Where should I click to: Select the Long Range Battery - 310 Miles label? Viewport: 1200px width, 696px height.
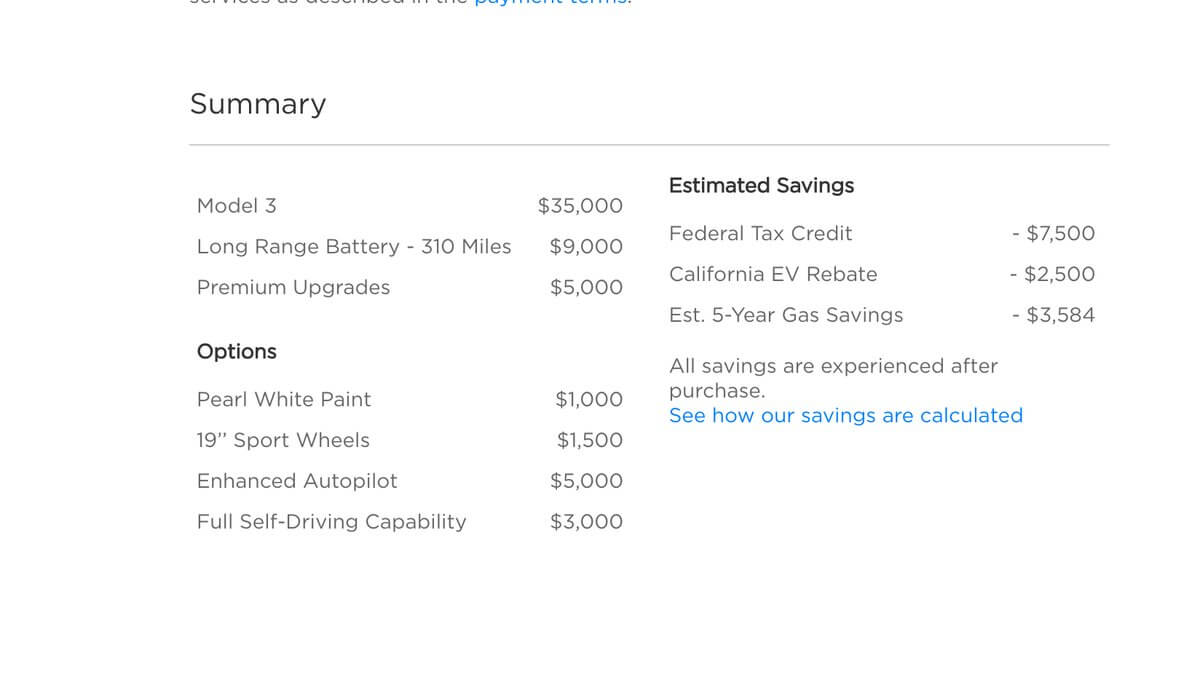[353, 247]
